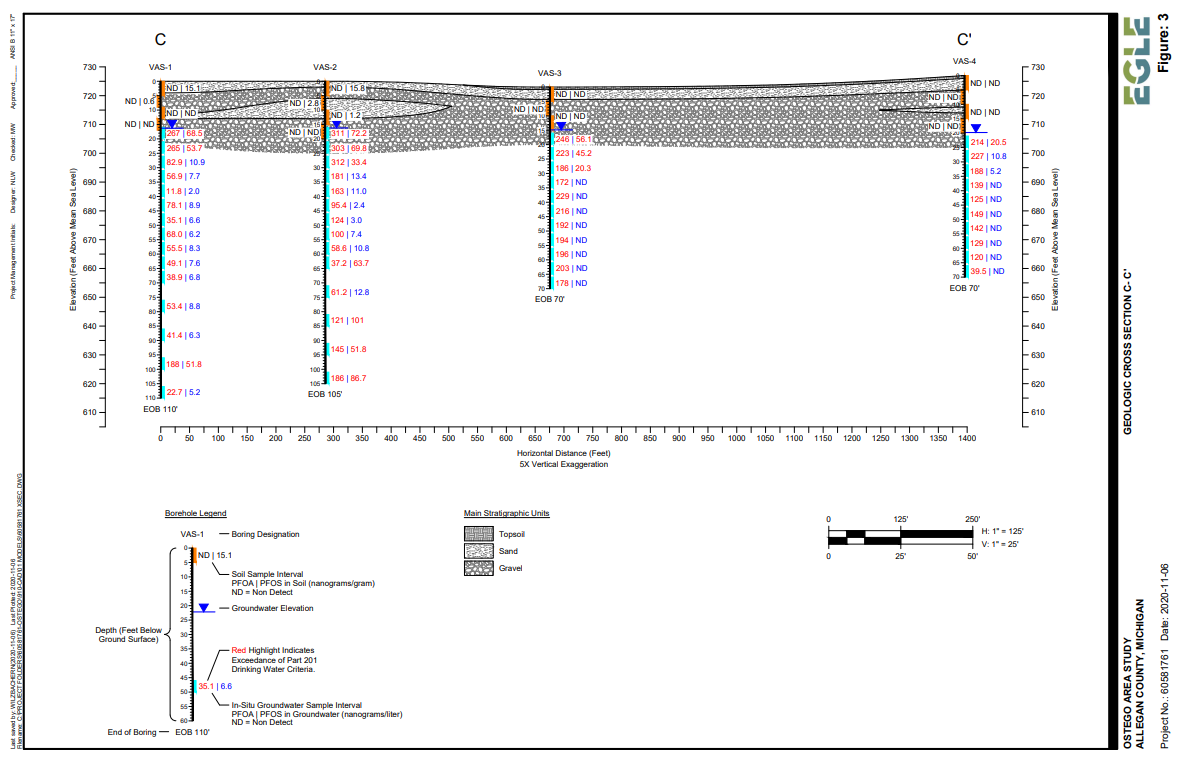
Task: Click the '5X Vertical Exaggeration' note
Action: tap(564, 465)
